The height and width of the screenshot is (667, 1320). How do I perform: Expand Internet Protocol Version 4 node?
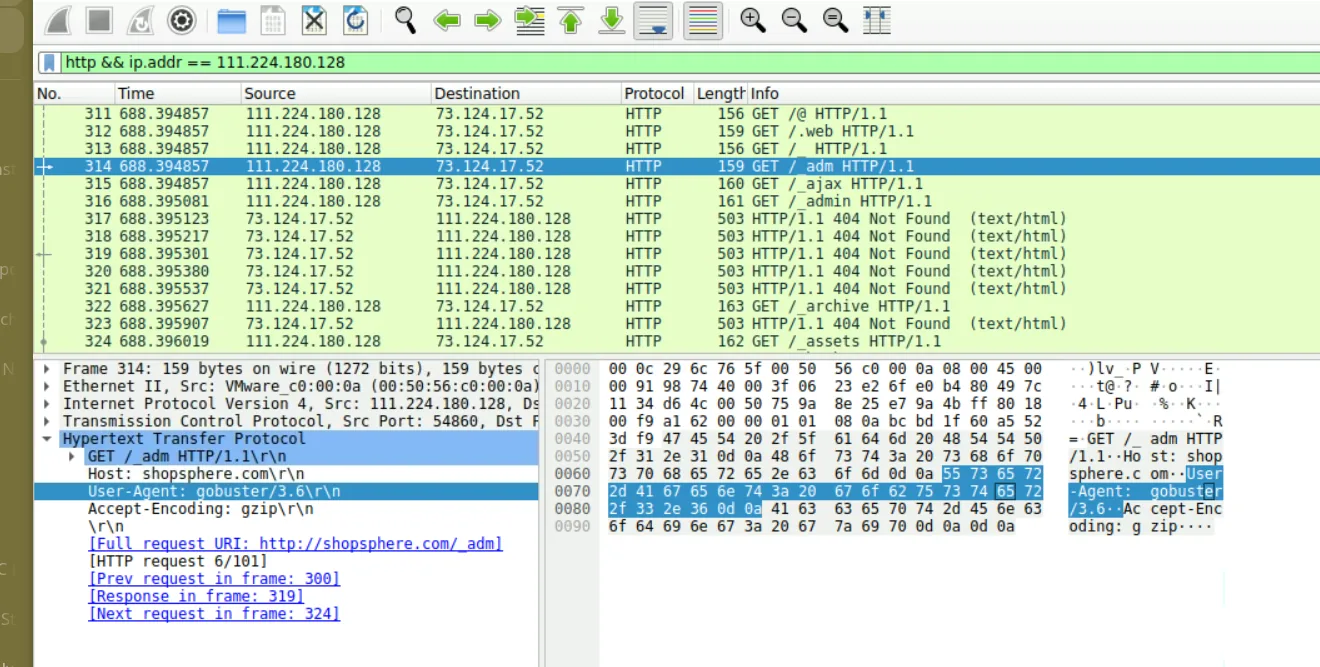[48, 404]
